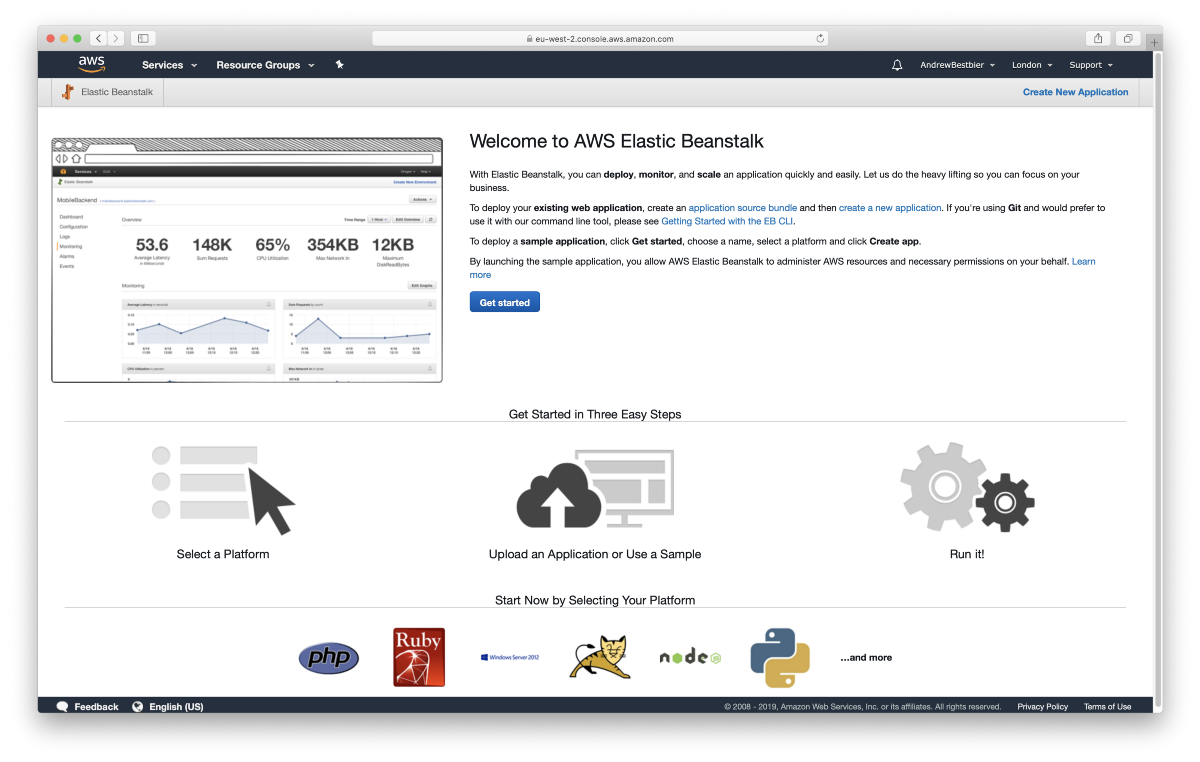Click the AWS logo in the navigation bar
The image size is (1200, 762).
pyautogui.click(x=91, y=64)
